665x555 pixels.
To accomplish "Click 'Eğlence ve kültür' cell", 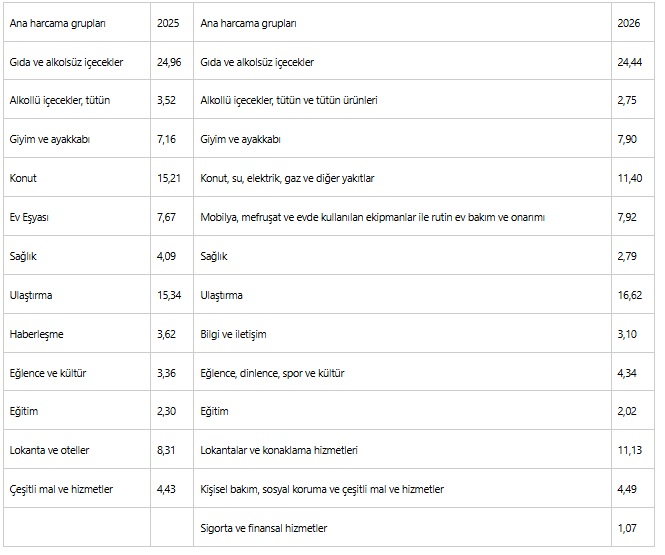I will [48, 373].
